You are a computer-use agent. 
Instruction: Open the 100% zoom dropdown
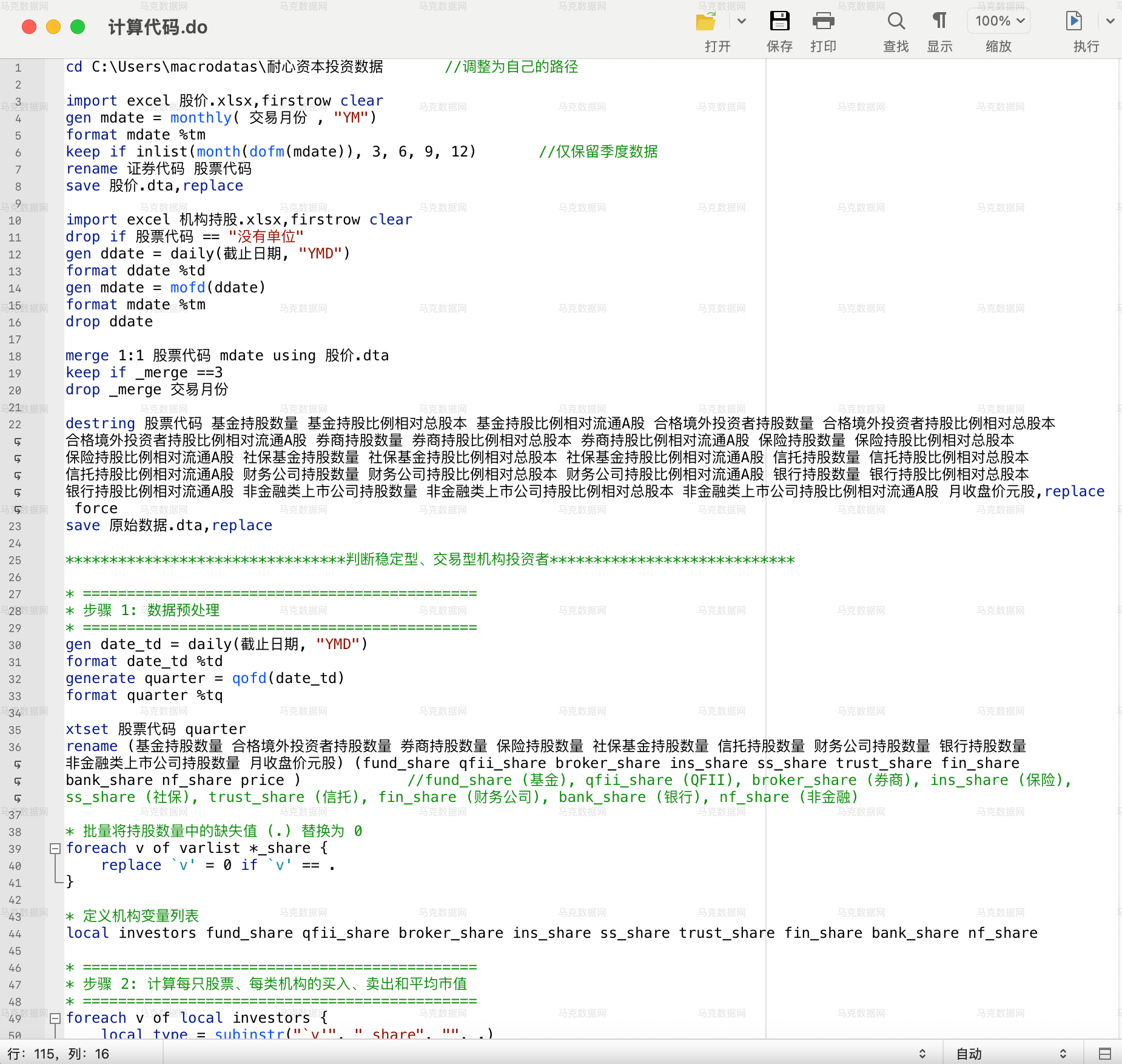(x=999, y=21)
